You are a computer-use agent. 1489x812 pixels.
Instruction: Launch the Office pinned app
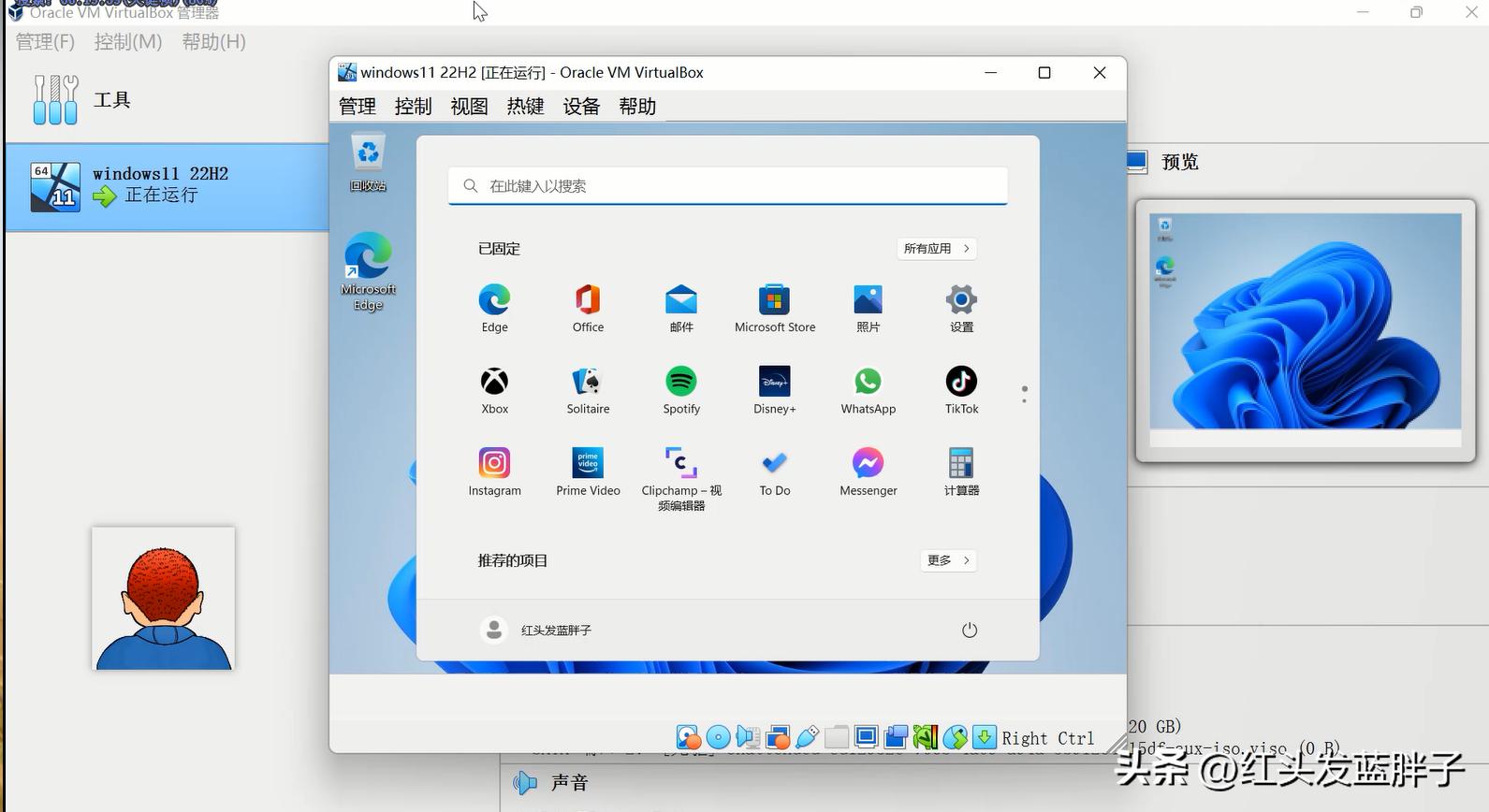click(588, 309)
